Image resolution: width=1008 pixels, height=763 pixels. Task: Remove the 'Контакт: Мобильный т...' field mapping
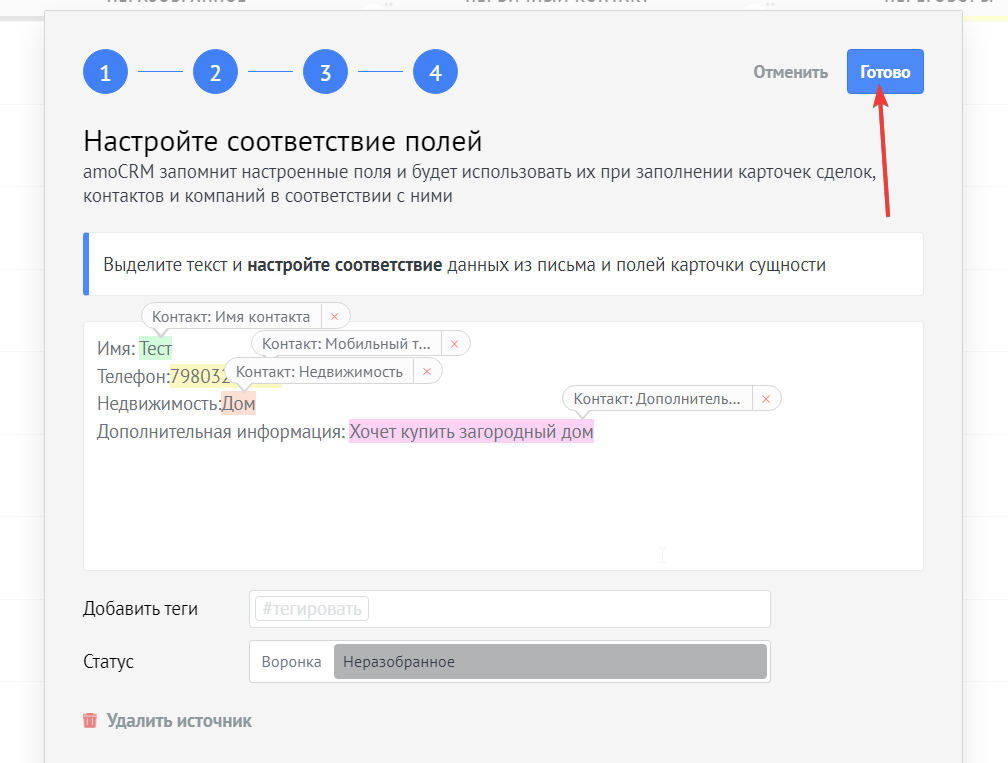click(x=454, y=344)
